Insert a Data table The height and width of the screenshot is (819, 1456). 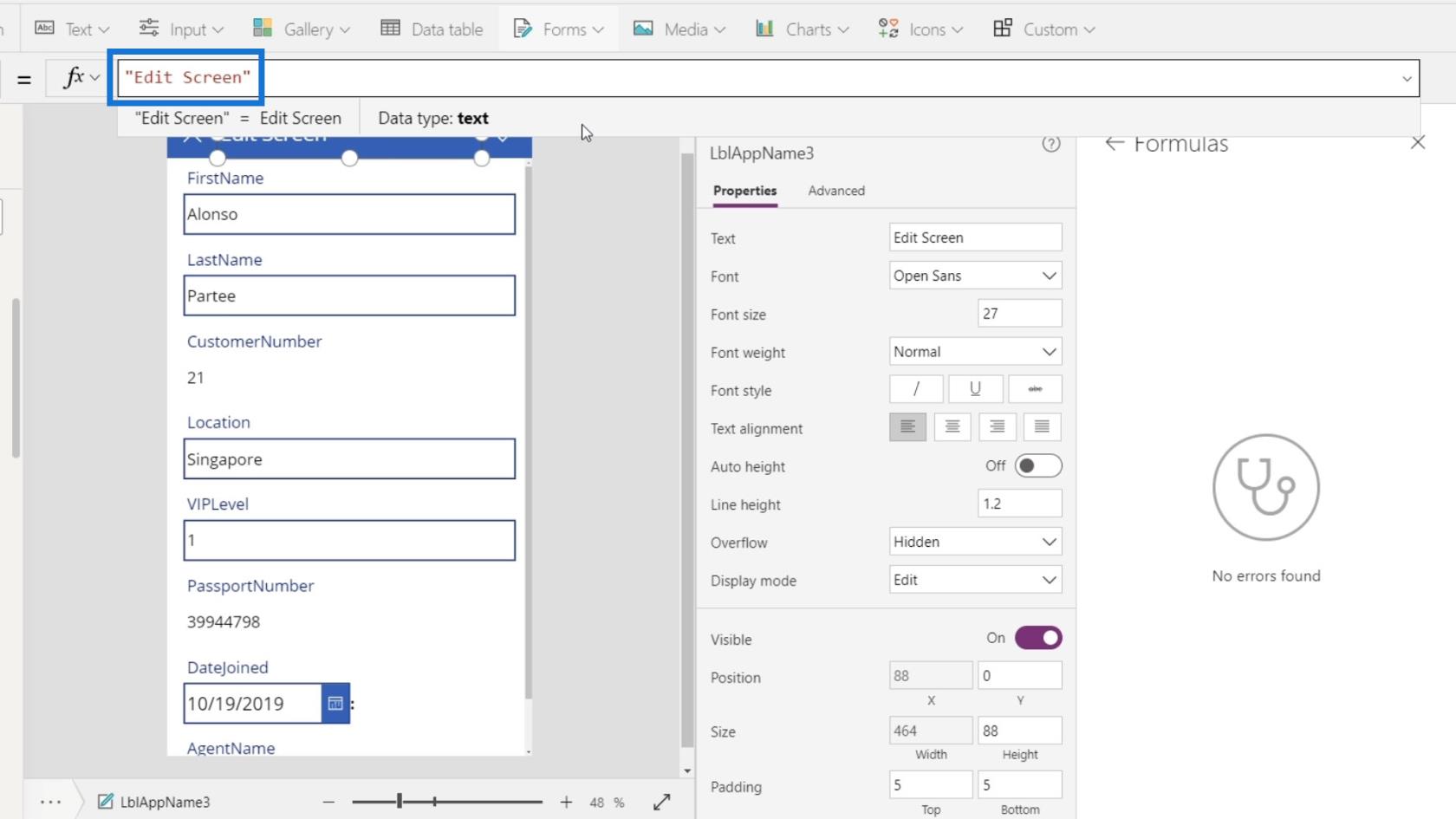(x=432, y=29)
